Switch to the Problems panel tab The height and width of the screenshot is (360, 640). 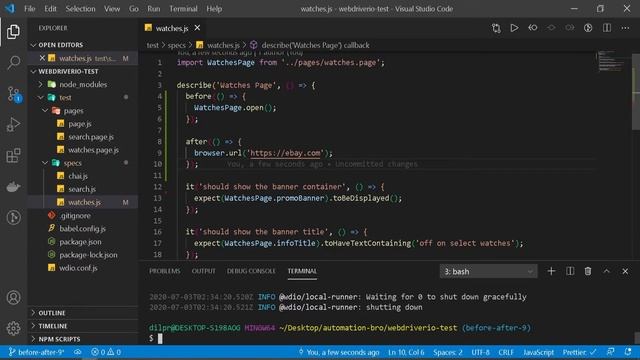[x=164, y=271]
